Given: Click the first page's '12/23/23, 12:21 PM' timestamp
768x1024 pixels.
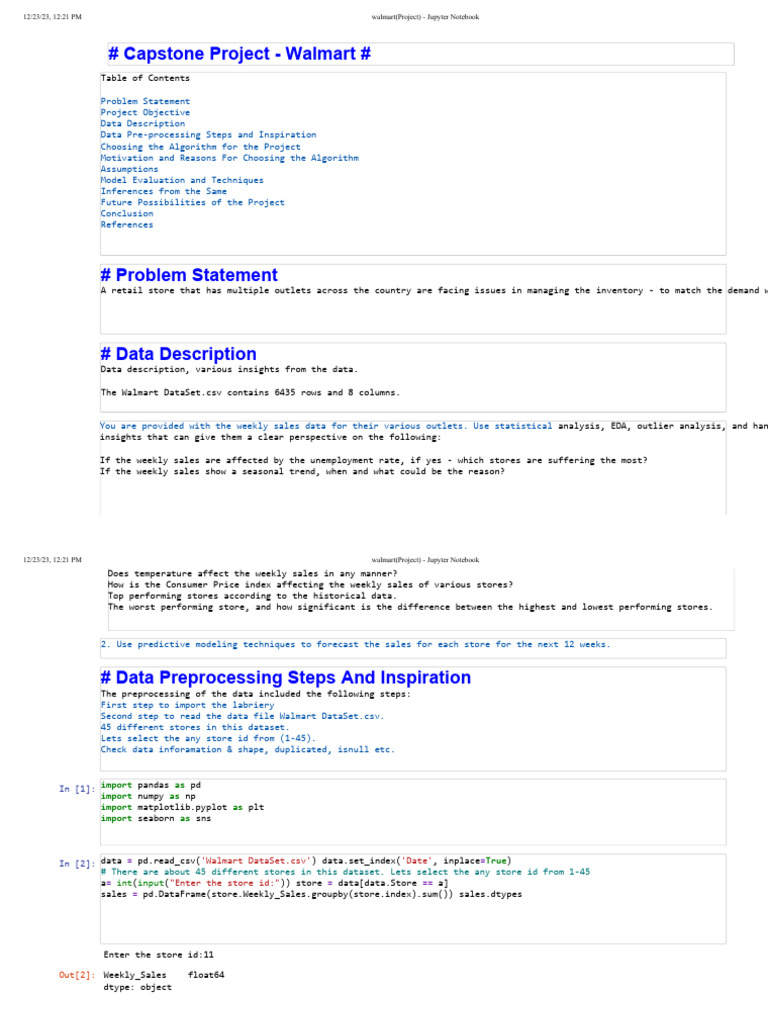Looking at the screenshot, I should [52, 17].
